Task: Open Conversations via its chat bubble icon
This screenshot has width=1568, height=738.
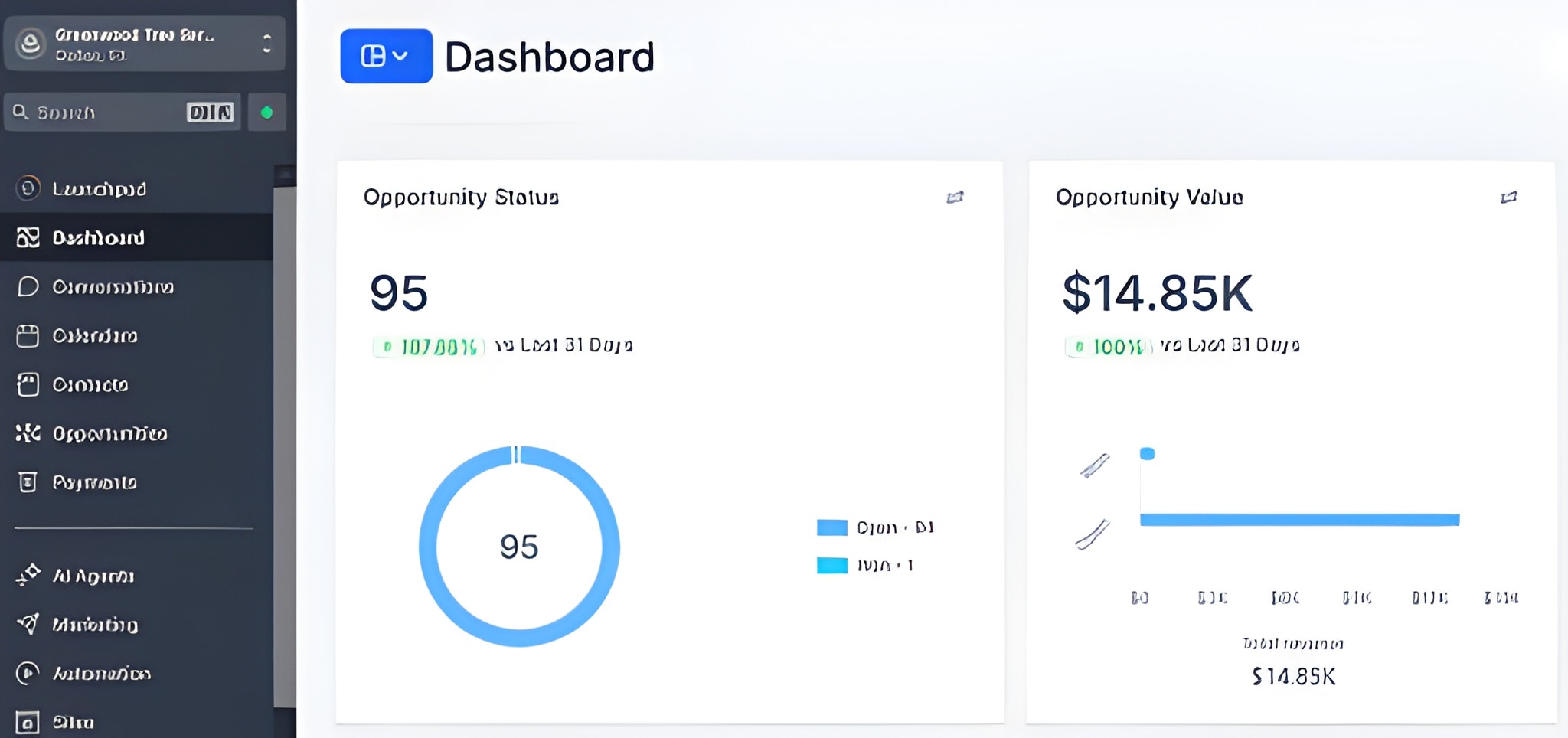Action: [28, 286]
